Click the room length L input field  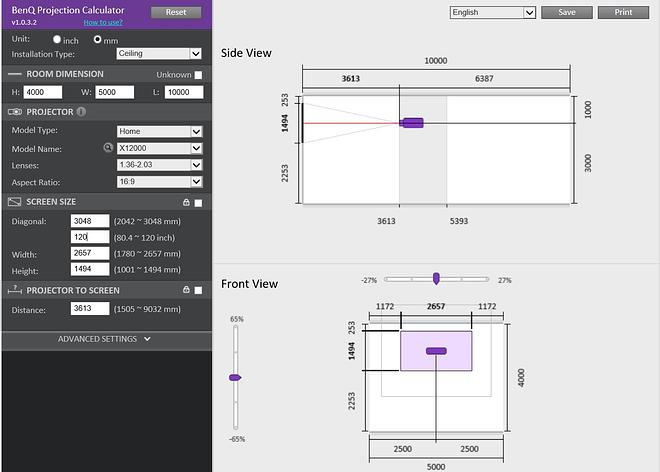coord(184,92)
